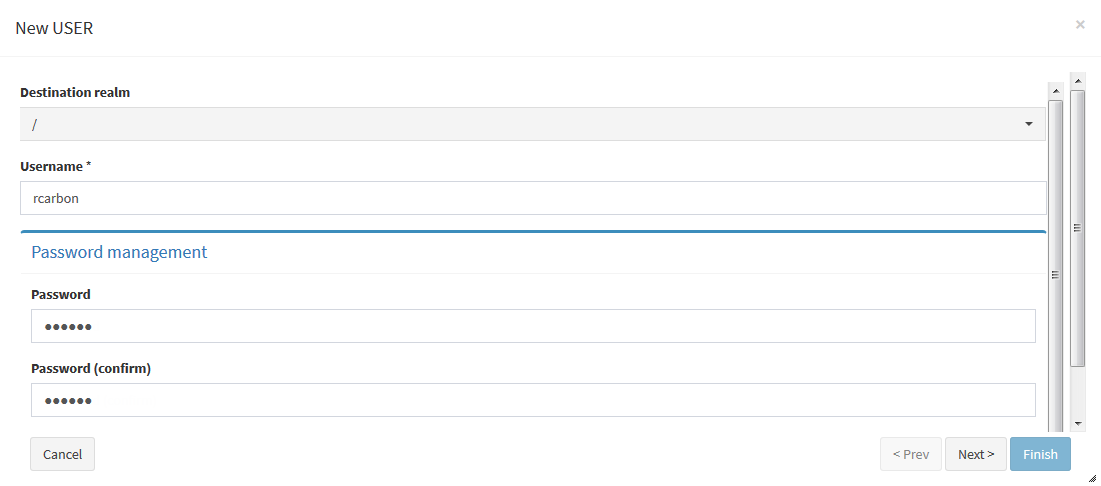Click the Finish button
Screen dimensions: 1101x486
click(x=1040, y=454)
